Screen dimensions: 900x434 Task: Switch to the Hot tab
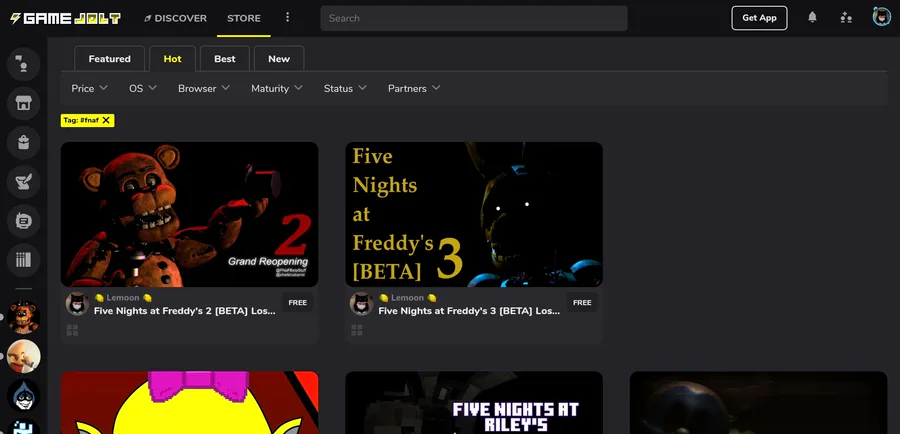[x=172, y=59]
